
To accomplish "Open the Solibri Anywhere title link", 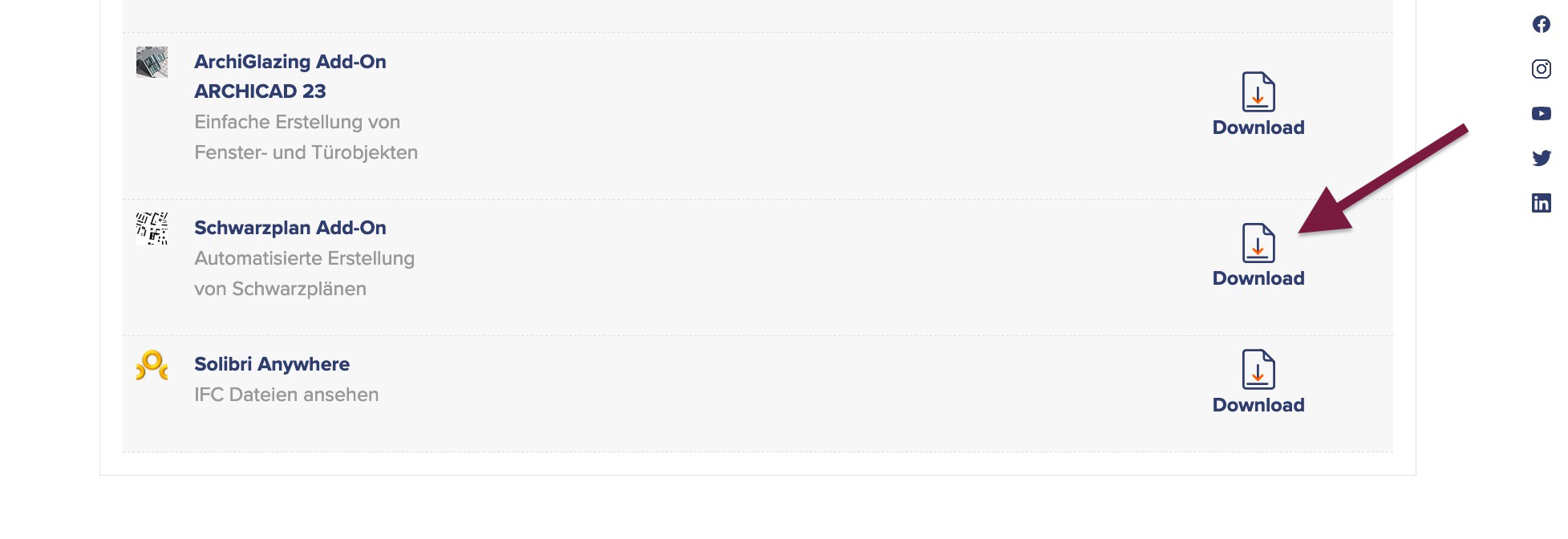I will coord(272,364).
